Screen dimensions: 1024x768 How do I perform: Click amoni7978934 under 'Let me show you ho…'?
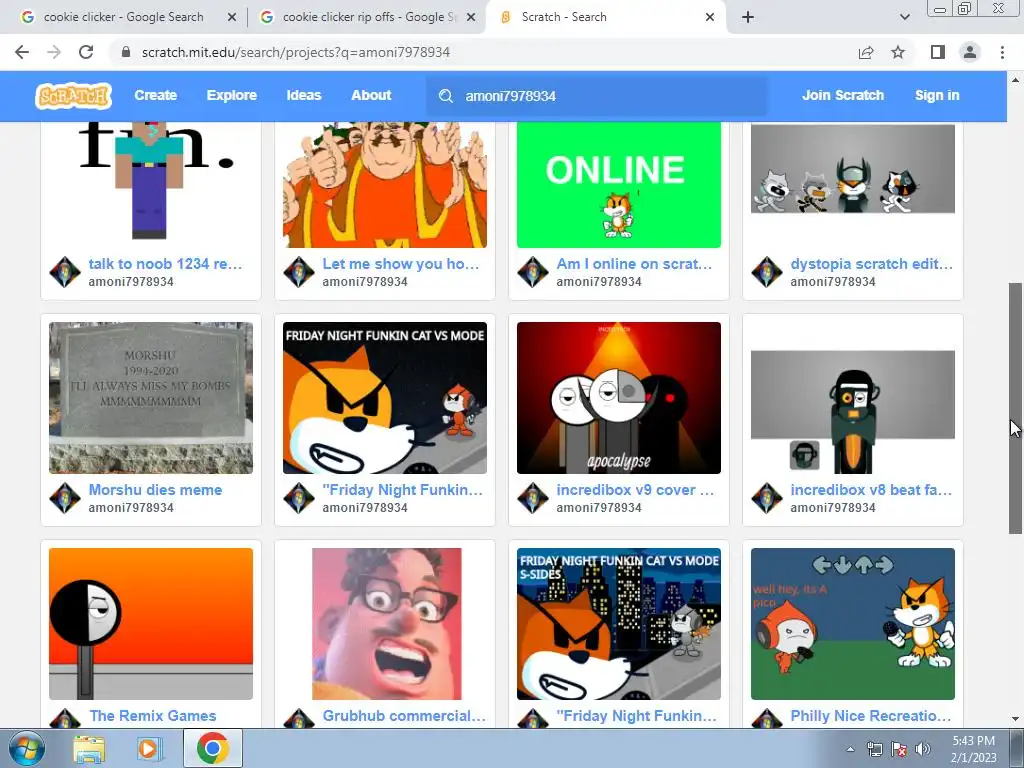(x=364, y=281)
